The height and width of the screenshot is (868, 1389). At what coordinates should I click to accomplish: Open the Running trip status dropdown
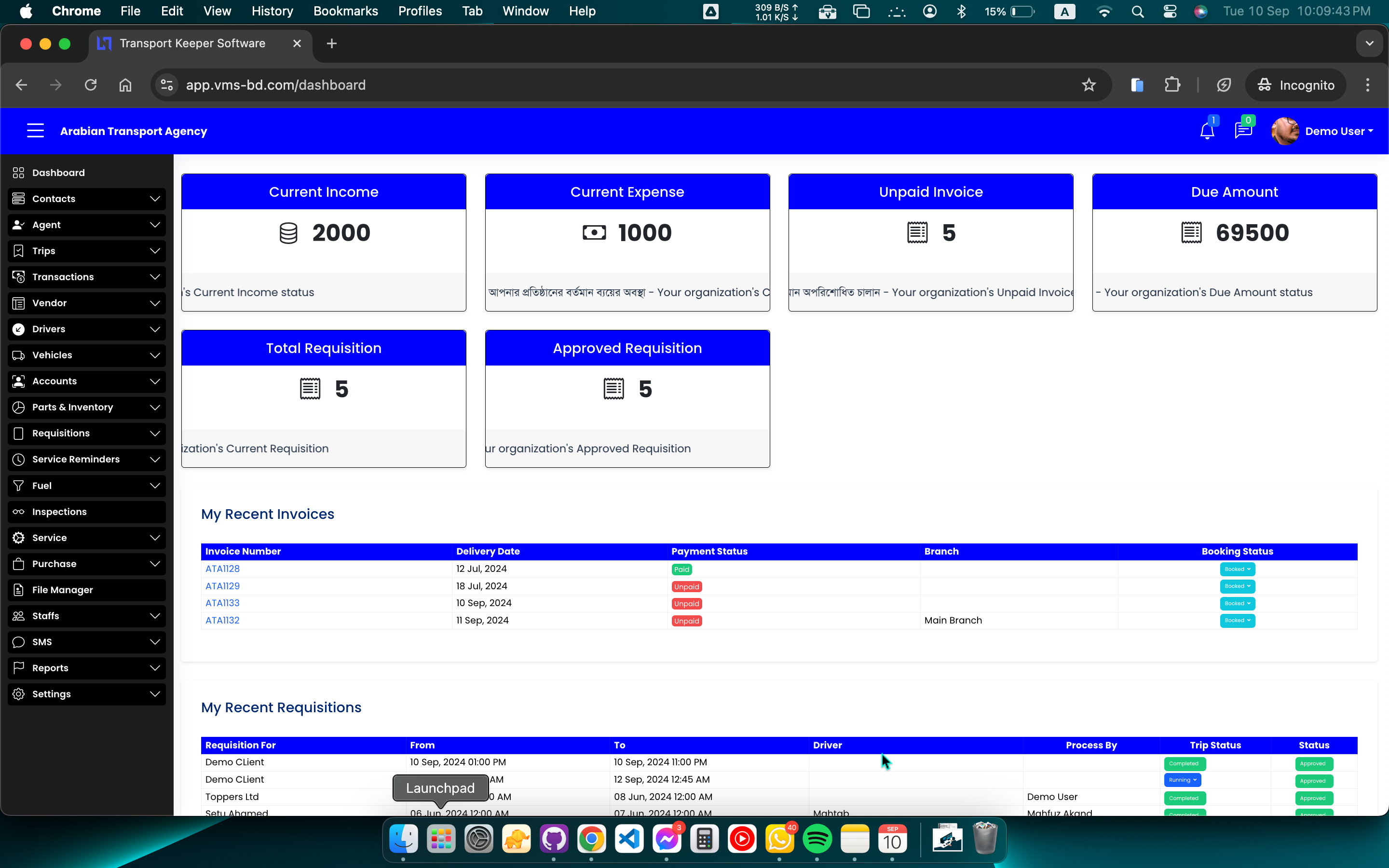pyautogui.click(x=1182, y=780)
